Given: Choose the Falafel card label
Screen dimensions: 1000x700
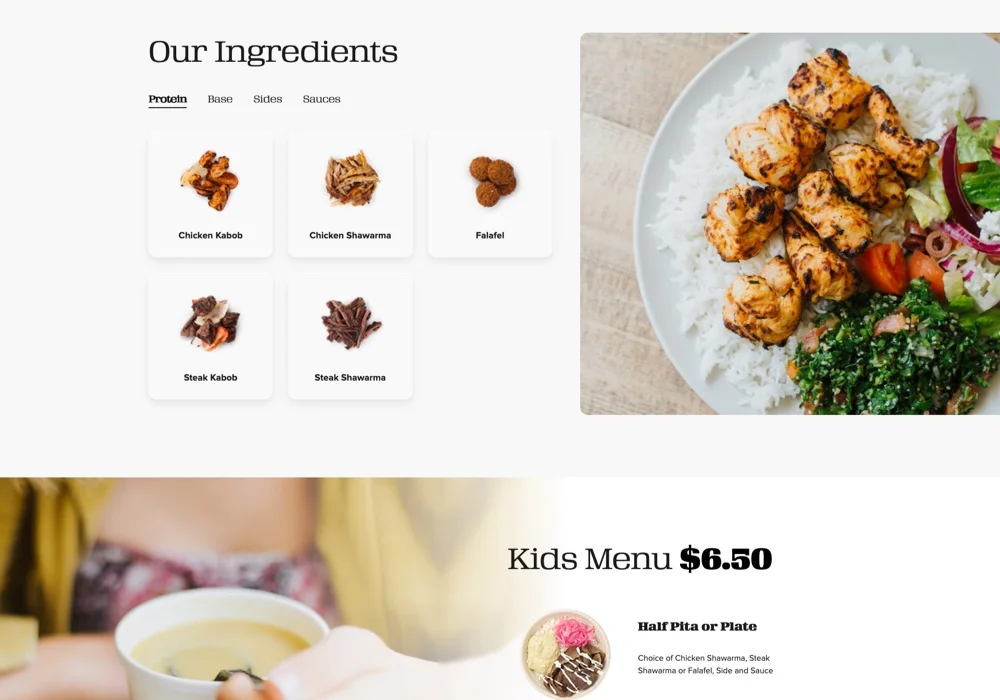Looking at the screenshot, I should (x=490, y=235).
